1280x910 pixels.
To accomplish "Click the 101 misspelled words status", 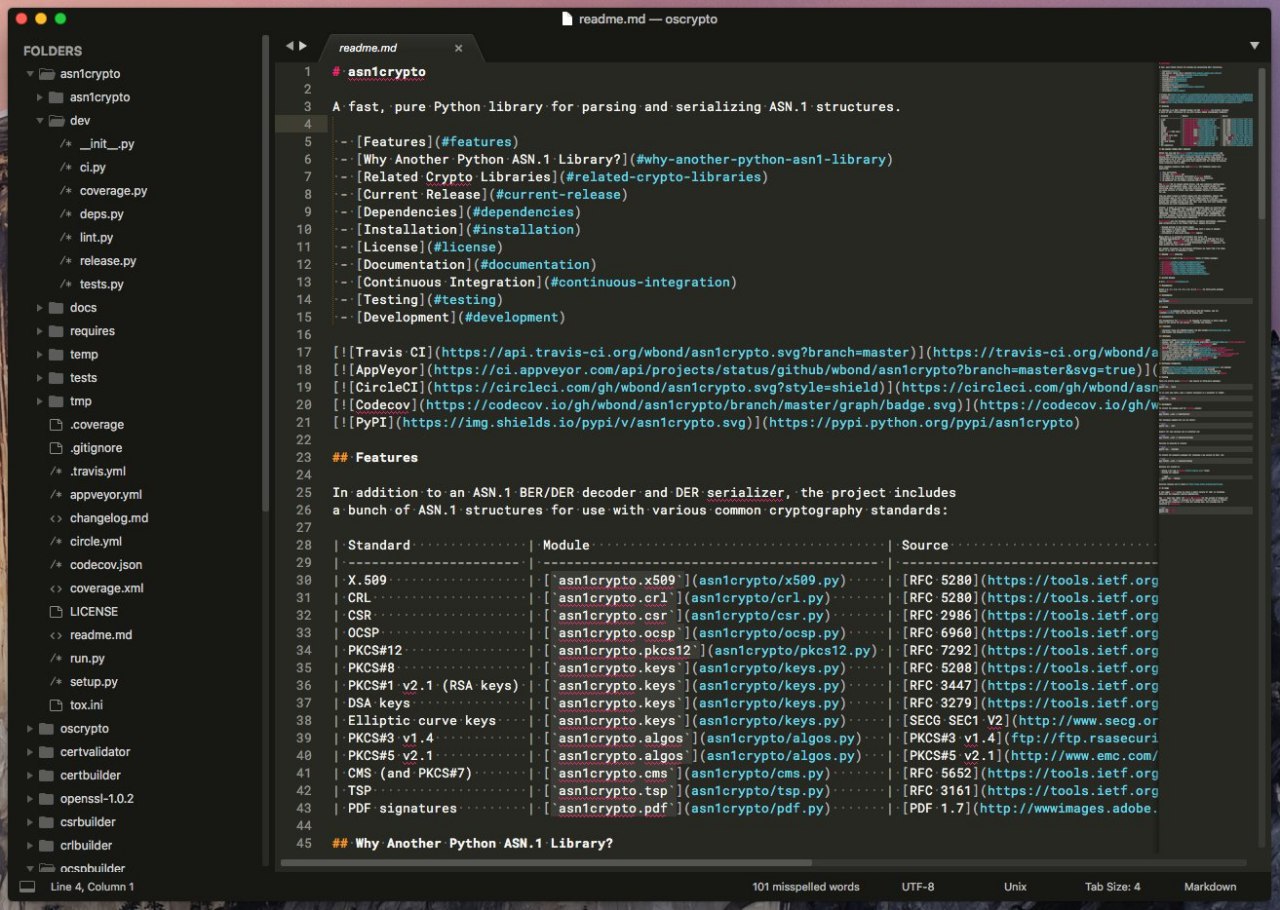I will coord(806,887).
